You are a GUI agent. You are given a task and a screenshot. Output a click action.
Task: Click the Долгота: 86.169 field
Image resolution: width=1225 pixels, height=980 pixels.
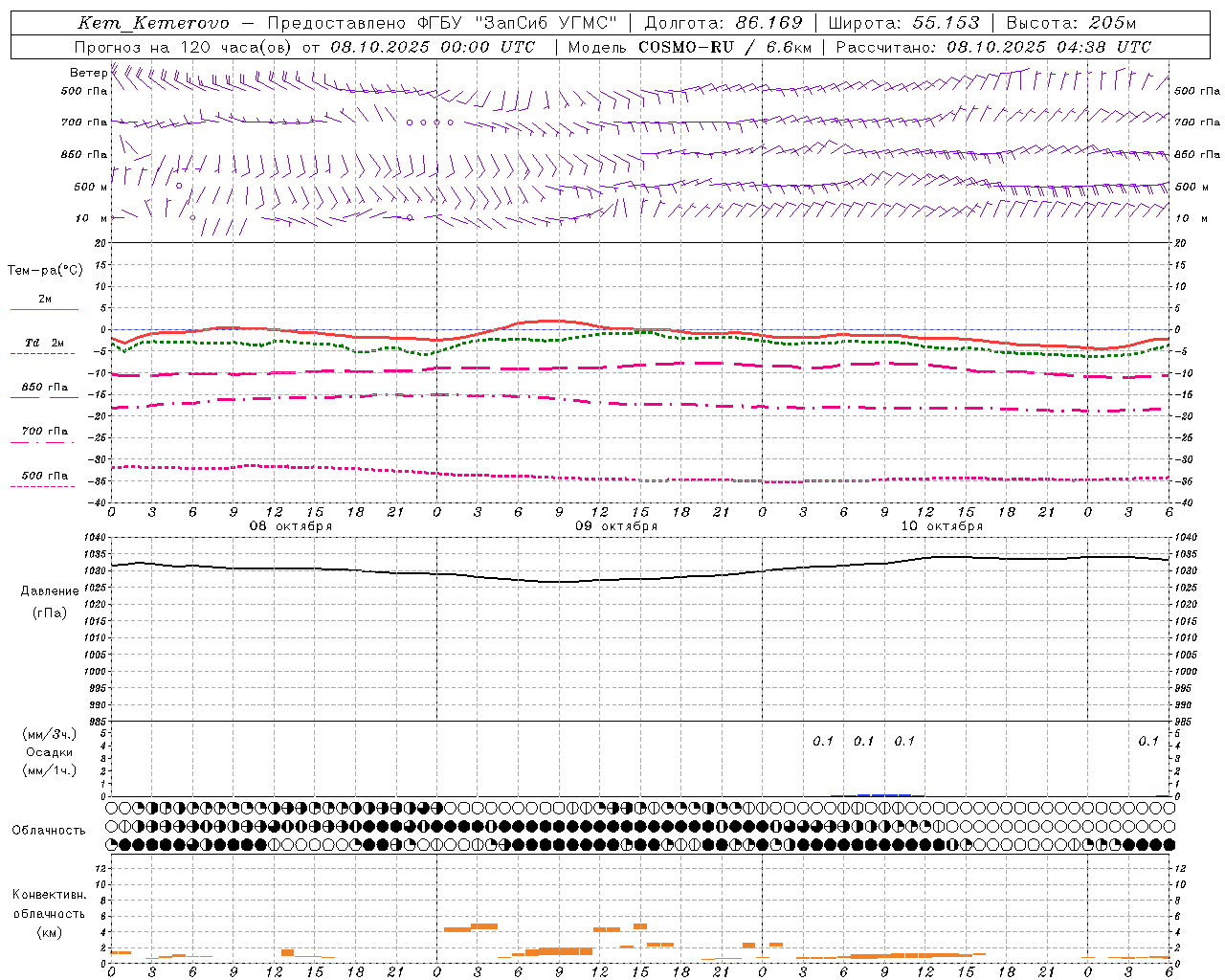click(724, 23)
